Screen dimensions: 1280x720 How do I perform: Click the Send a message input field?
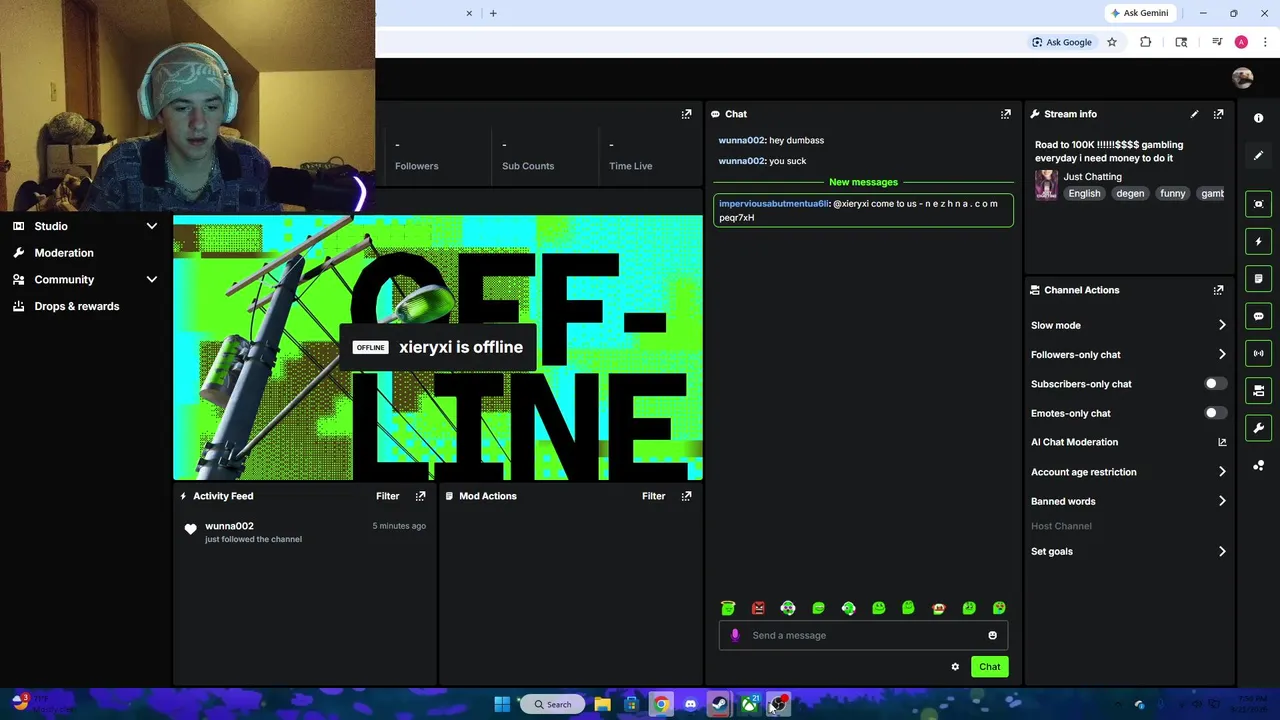(863, 635)
